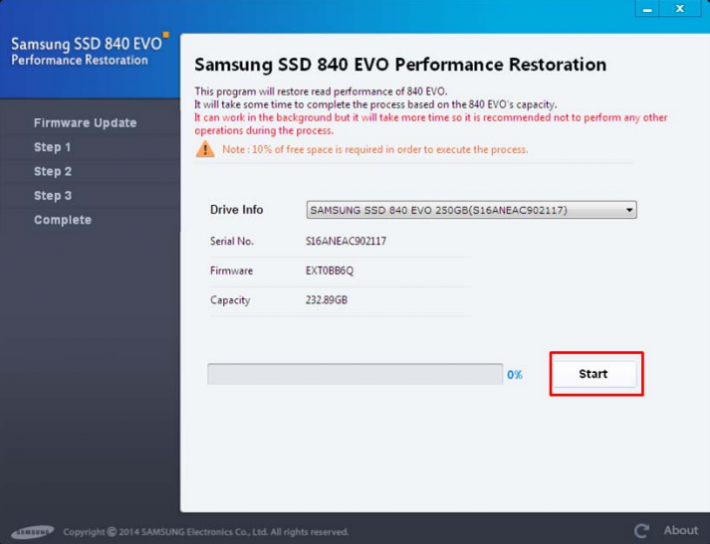This screenshot has width=710, height=544.
Task: Select Step 1 in the sidebar
Action: point(53,147)
